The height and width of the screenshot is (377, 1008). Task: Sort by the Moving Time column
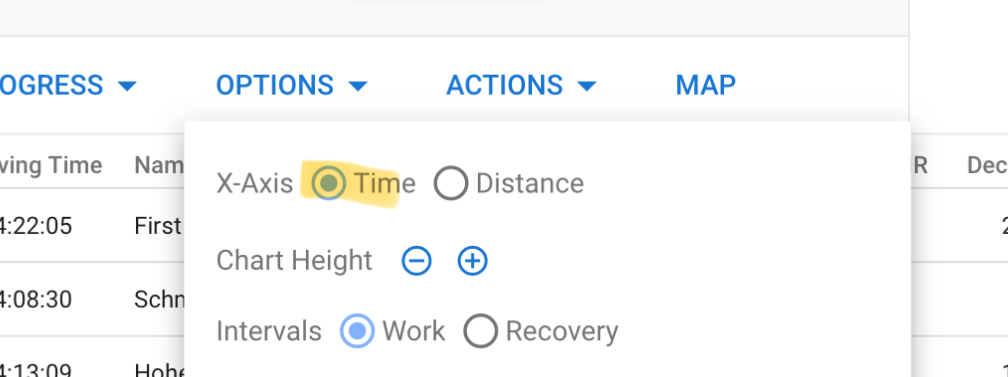click(51, 165)
